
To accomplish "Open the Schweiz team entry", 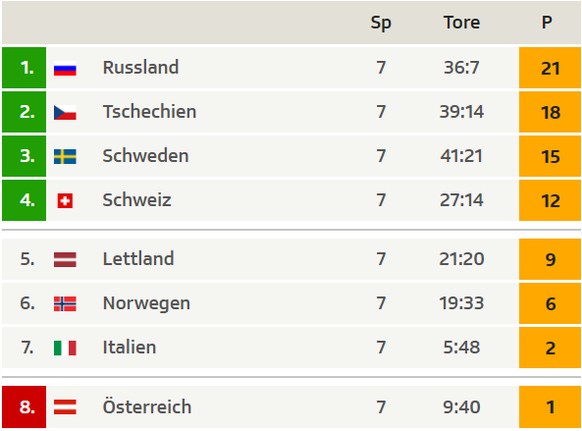I will pos(137,200).
